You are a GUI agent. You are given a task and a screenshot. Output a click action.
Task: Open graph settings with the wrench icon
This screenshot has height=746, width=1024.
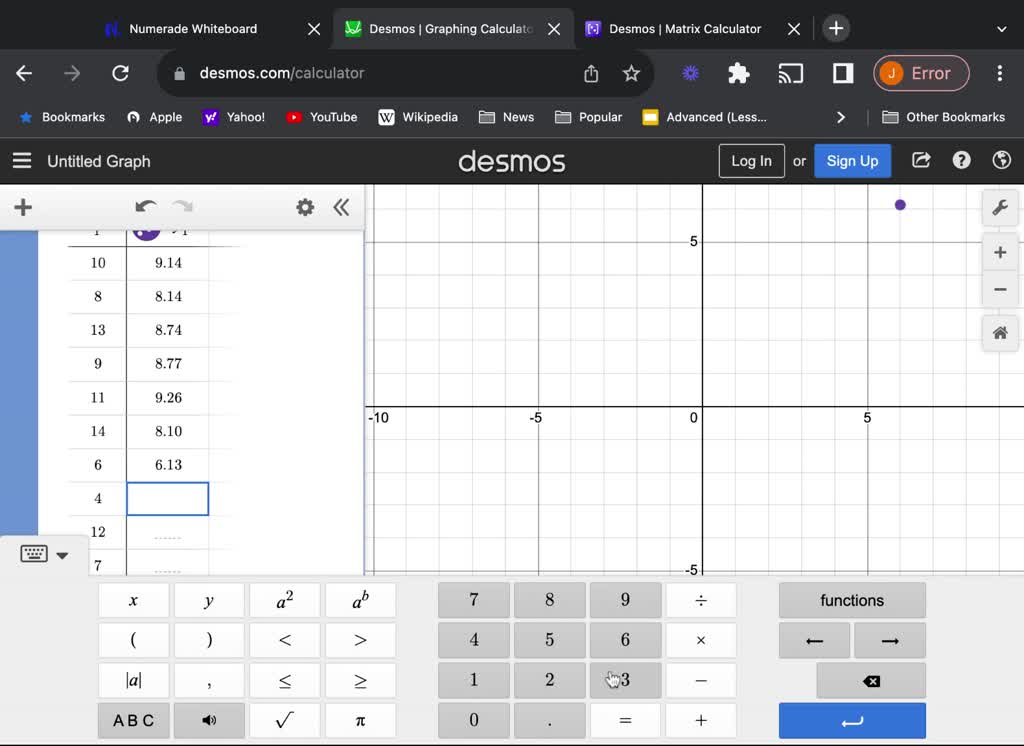(1000, 207)
